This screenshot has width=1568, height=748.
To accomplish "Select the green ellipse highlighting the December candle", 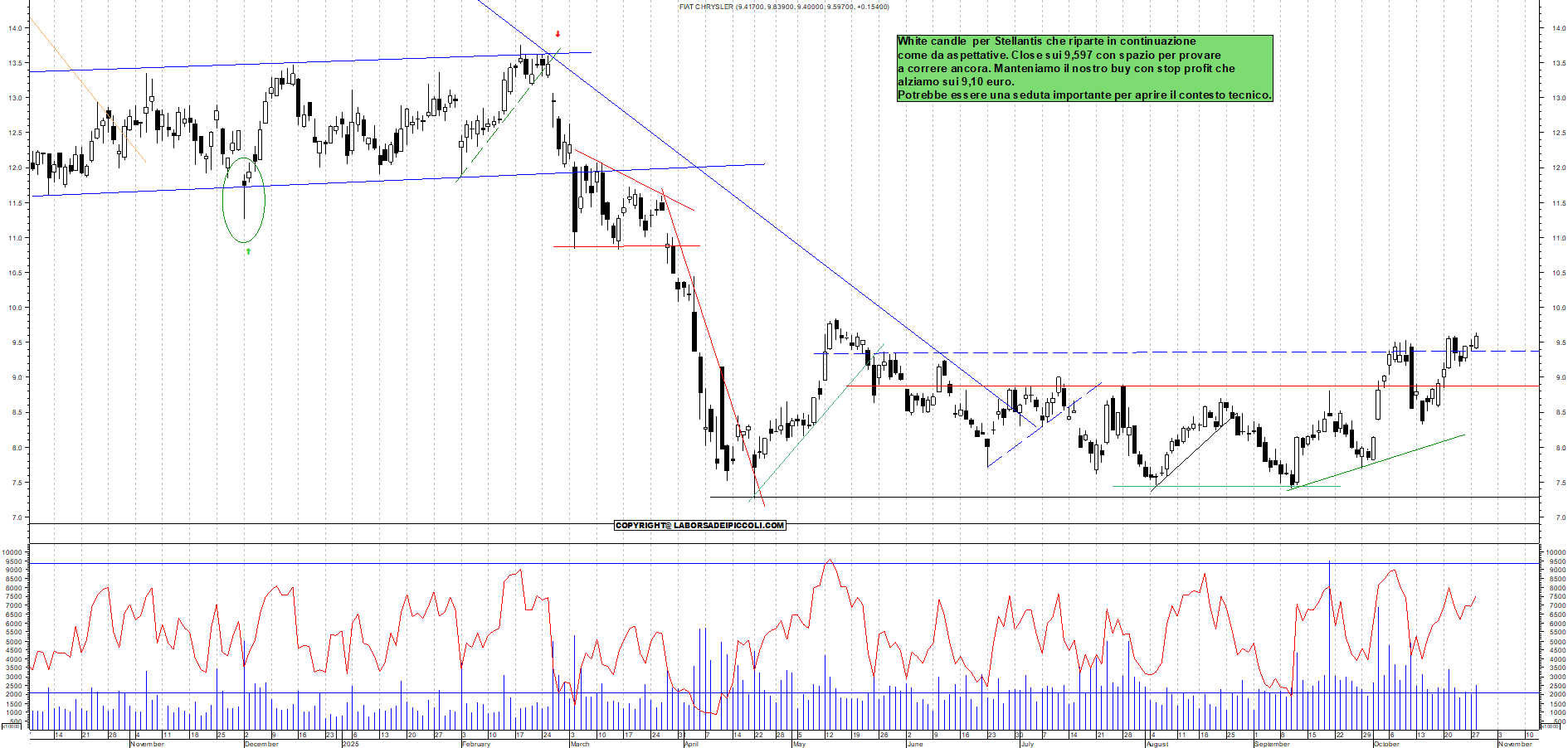I will tap(245, 199).
